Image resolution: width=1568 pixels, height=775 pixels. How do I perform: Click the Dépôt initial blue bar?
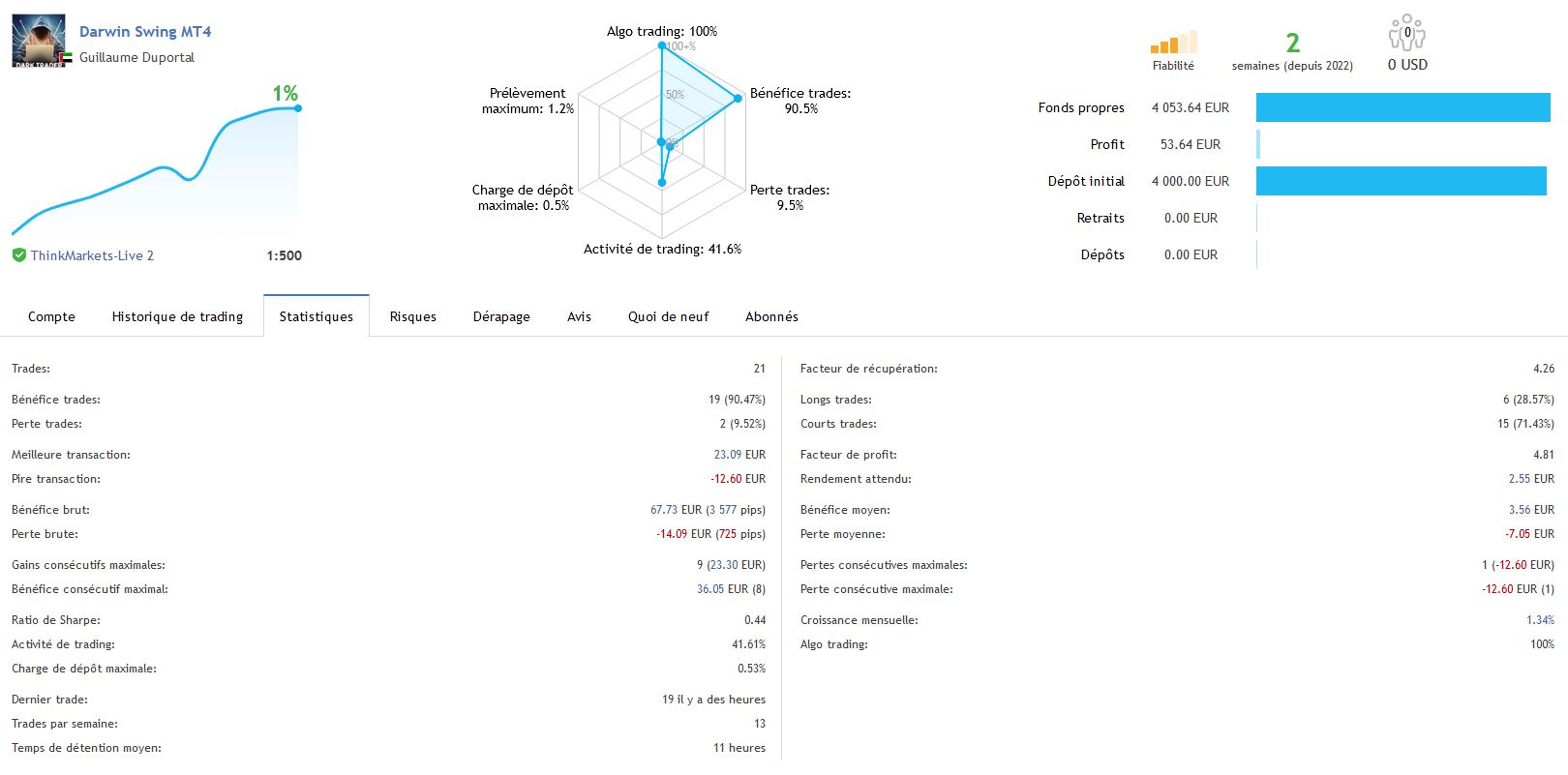(x=1401, y=181)
